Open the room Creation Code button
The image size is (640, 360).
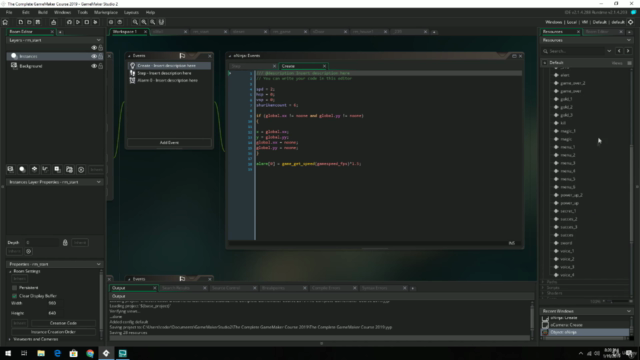click(63, 323)
